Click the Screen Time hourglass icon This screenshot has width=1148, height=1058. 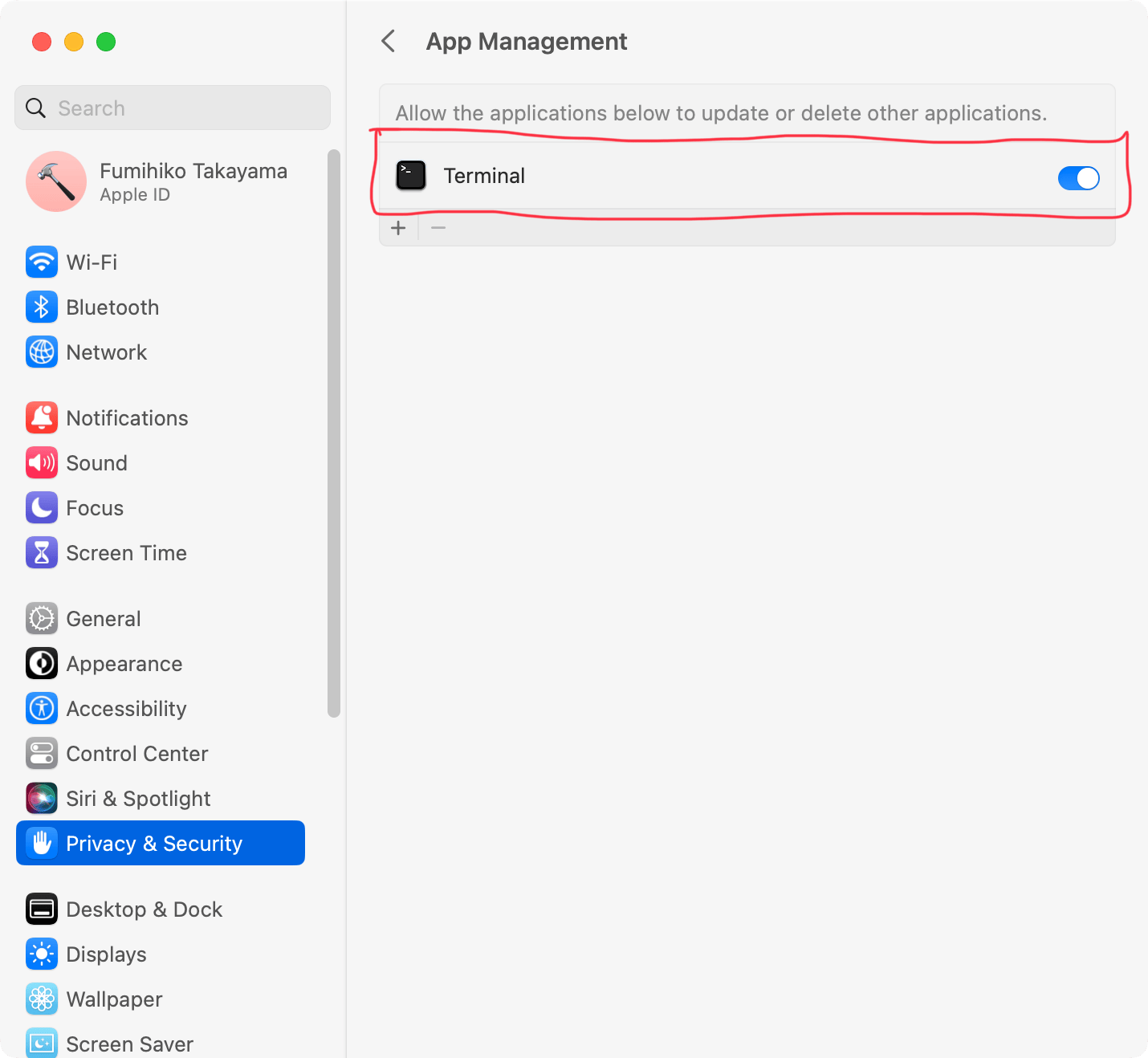pos(42,552)
